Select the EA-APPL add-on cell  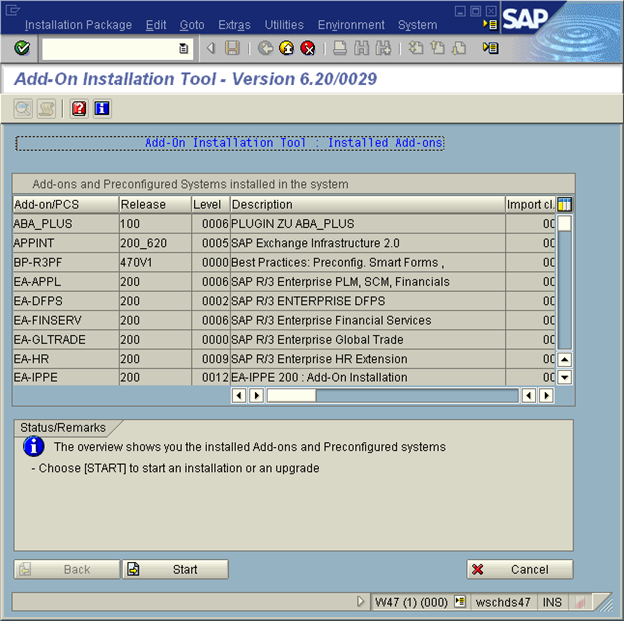pos(66,281)
